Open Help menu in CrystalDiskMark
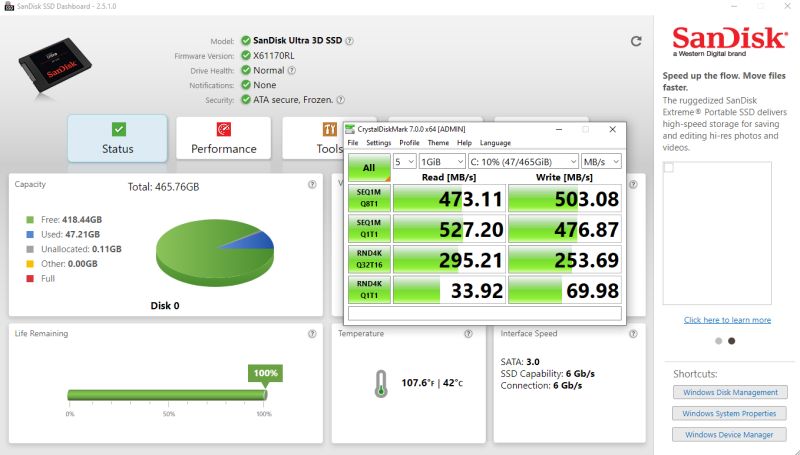Viewport: 800px width, 455px height. (464, 143)
